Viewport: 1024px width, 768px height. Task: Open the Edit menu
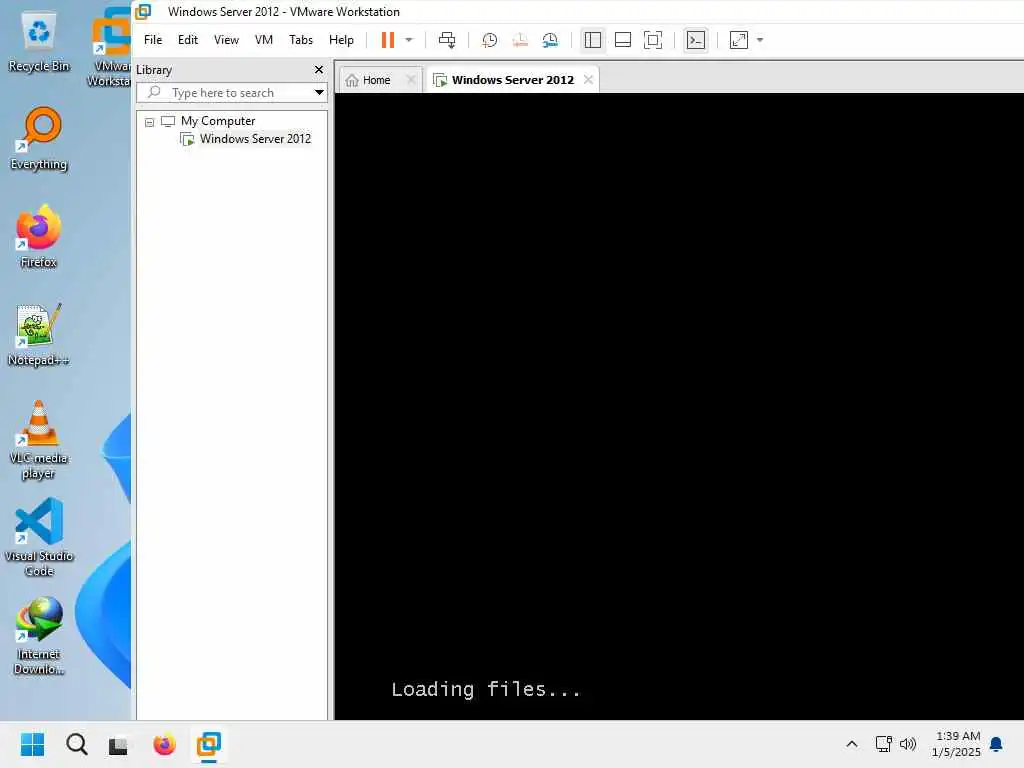point(187,40)
